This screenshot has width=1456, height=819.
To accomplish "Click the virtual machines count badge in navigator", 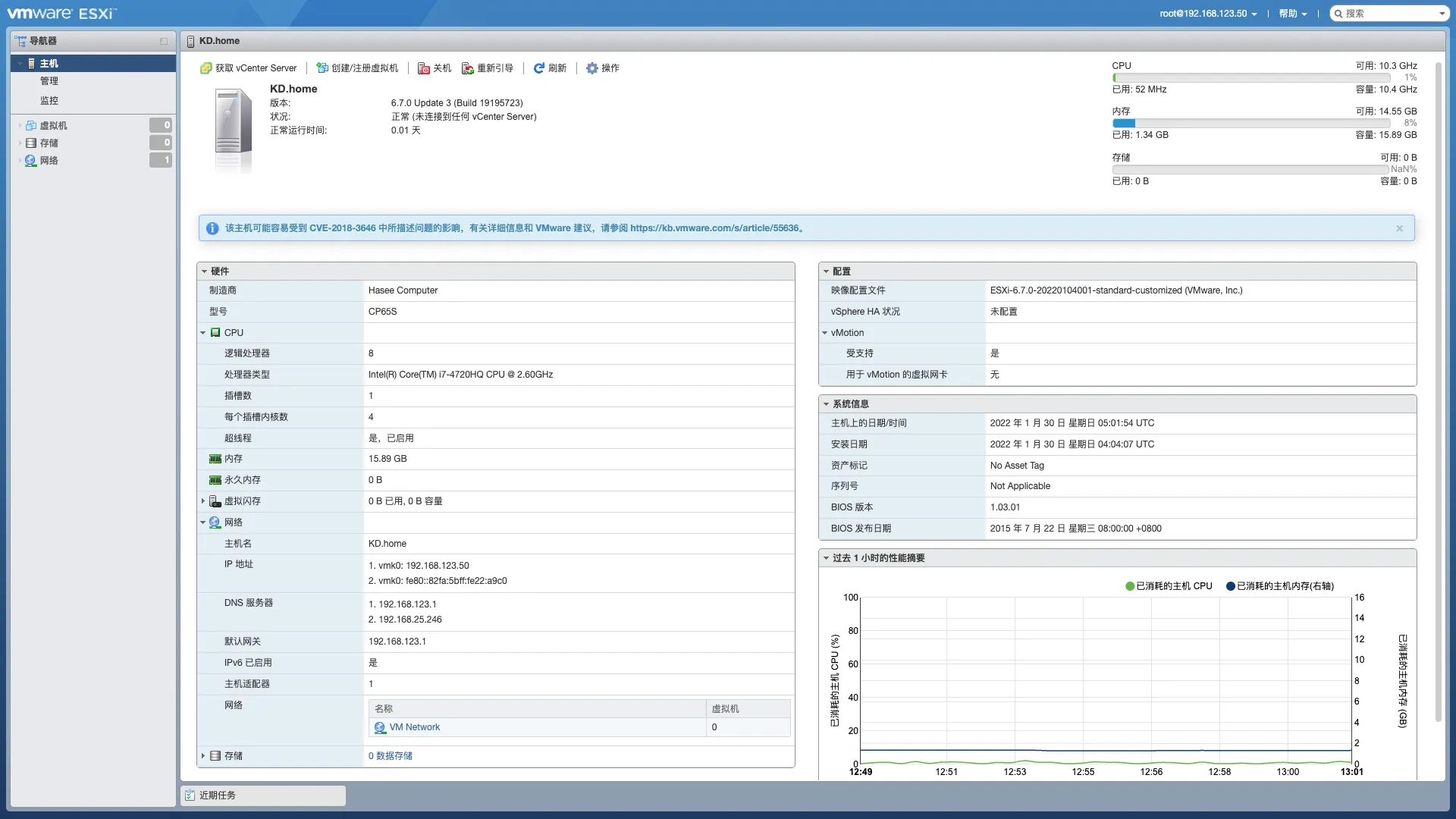I will pyautogui.click(x=161, y=126).
